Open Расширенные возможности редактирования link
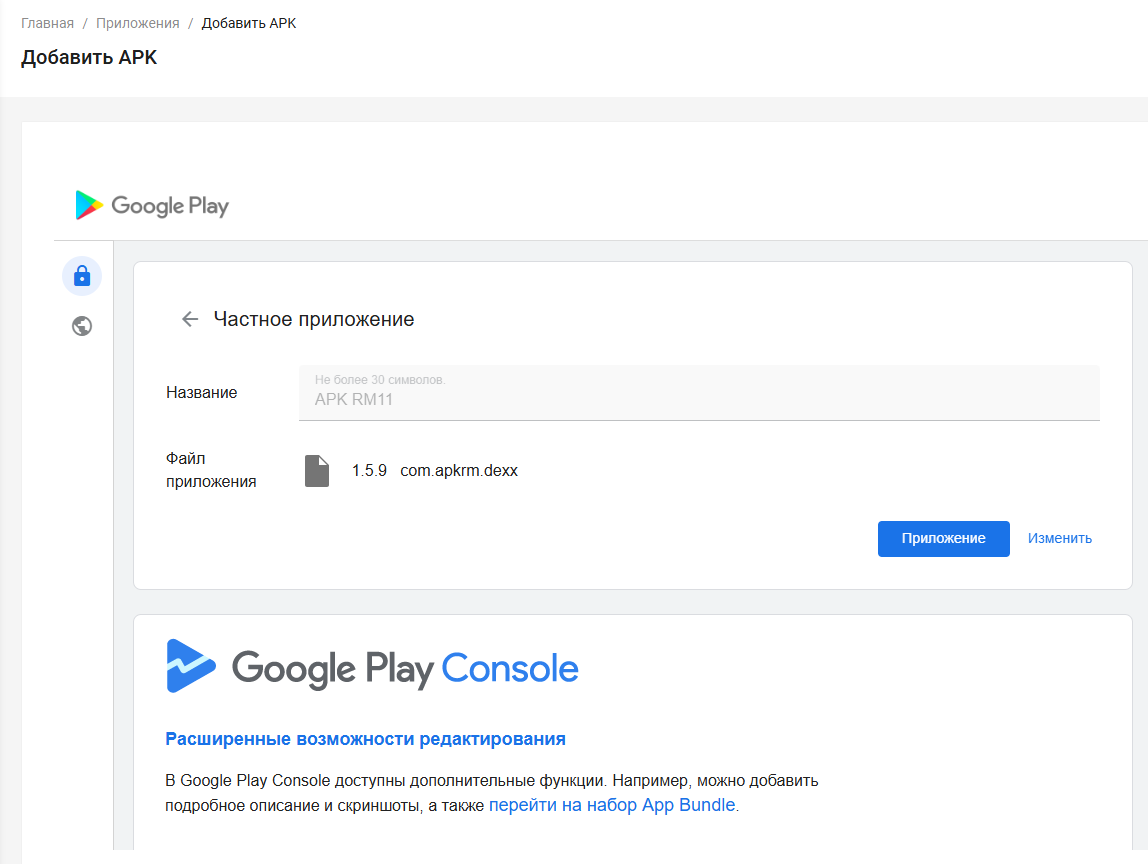 click(x=365, y=739)
